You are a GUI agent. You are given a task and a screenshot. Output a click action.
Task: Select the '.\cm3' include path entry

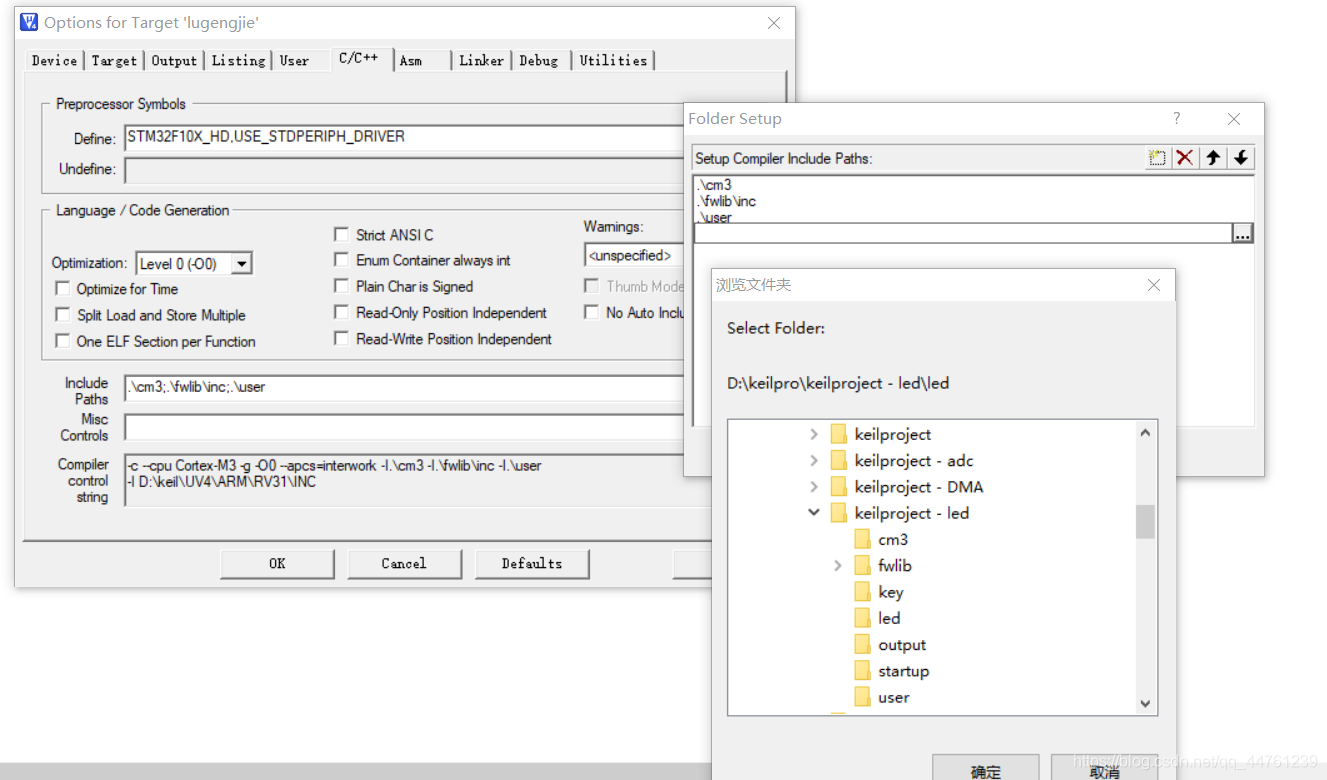pyautogui.click(x=714, y=185)
